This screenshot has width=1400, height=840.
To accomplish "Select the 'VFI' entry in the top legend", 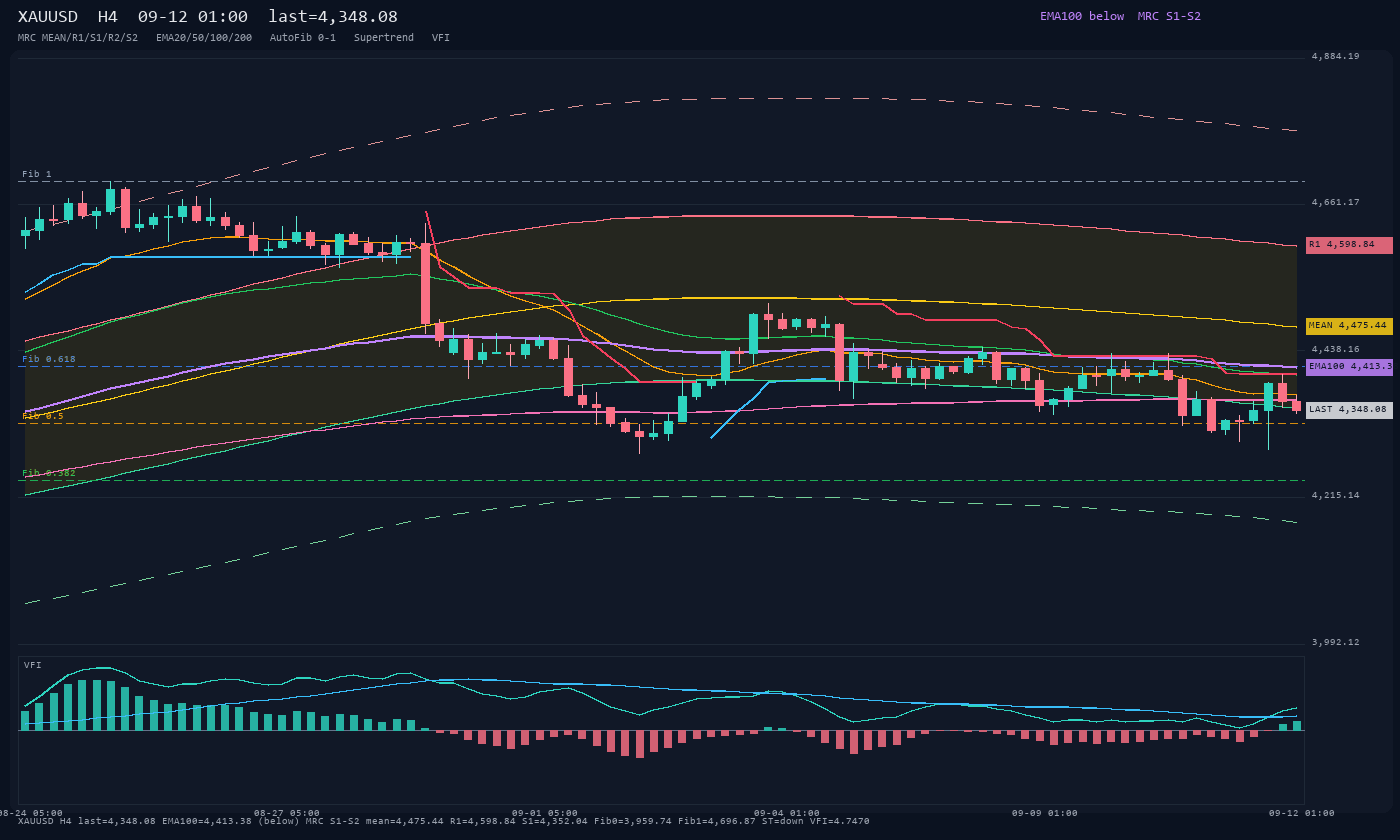I will coord(441,38).
